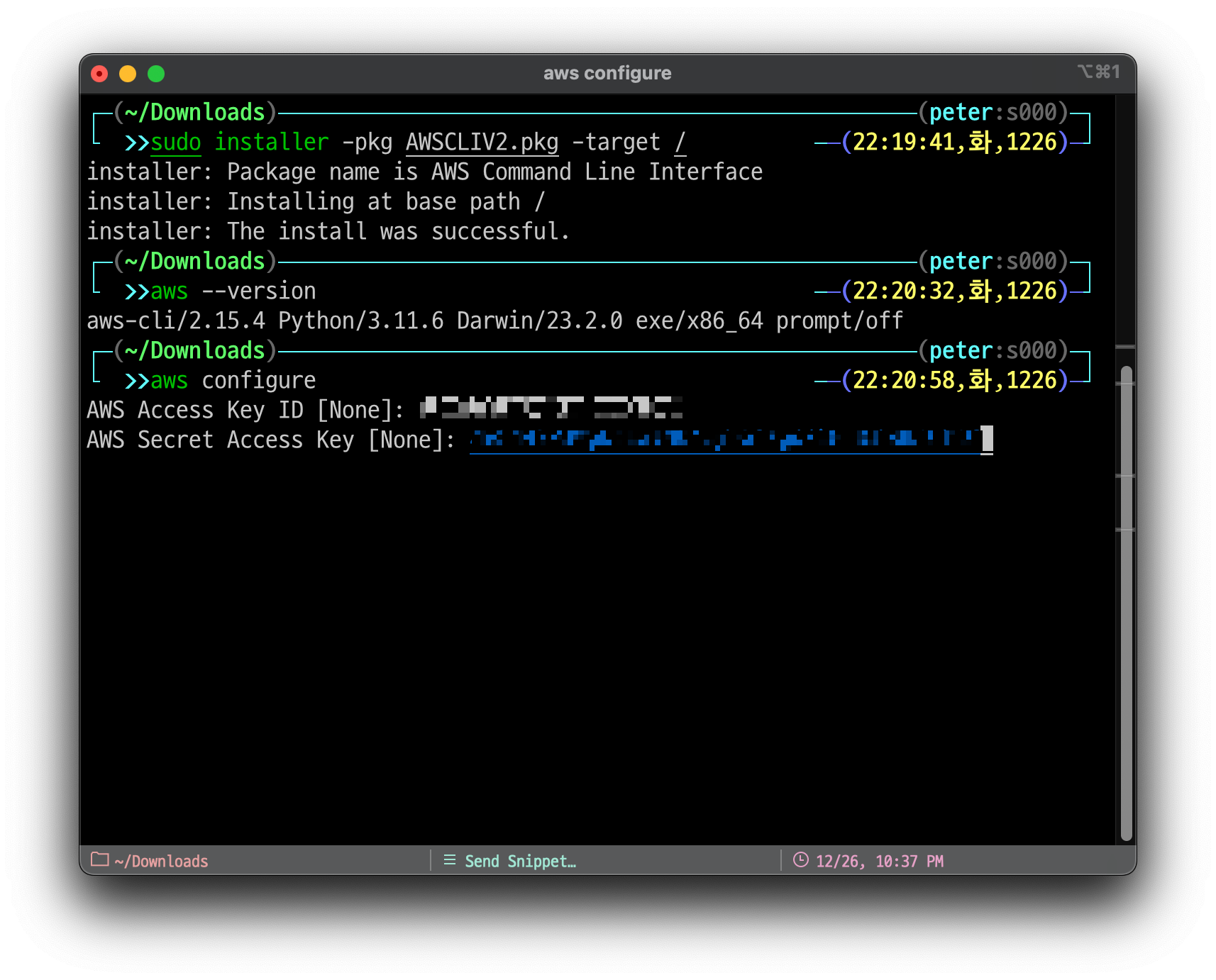This screenshot has height=980, width=1216.
Task: Click the underlined sudo command
Action: click(x=176, y=142)
